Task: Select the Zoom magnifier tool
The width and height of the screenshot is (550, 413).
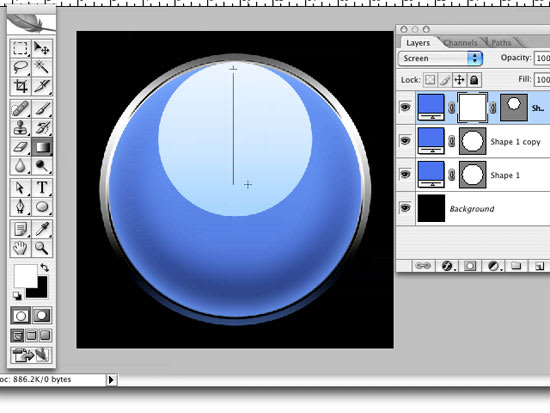Action: click(x=42, y=248)
